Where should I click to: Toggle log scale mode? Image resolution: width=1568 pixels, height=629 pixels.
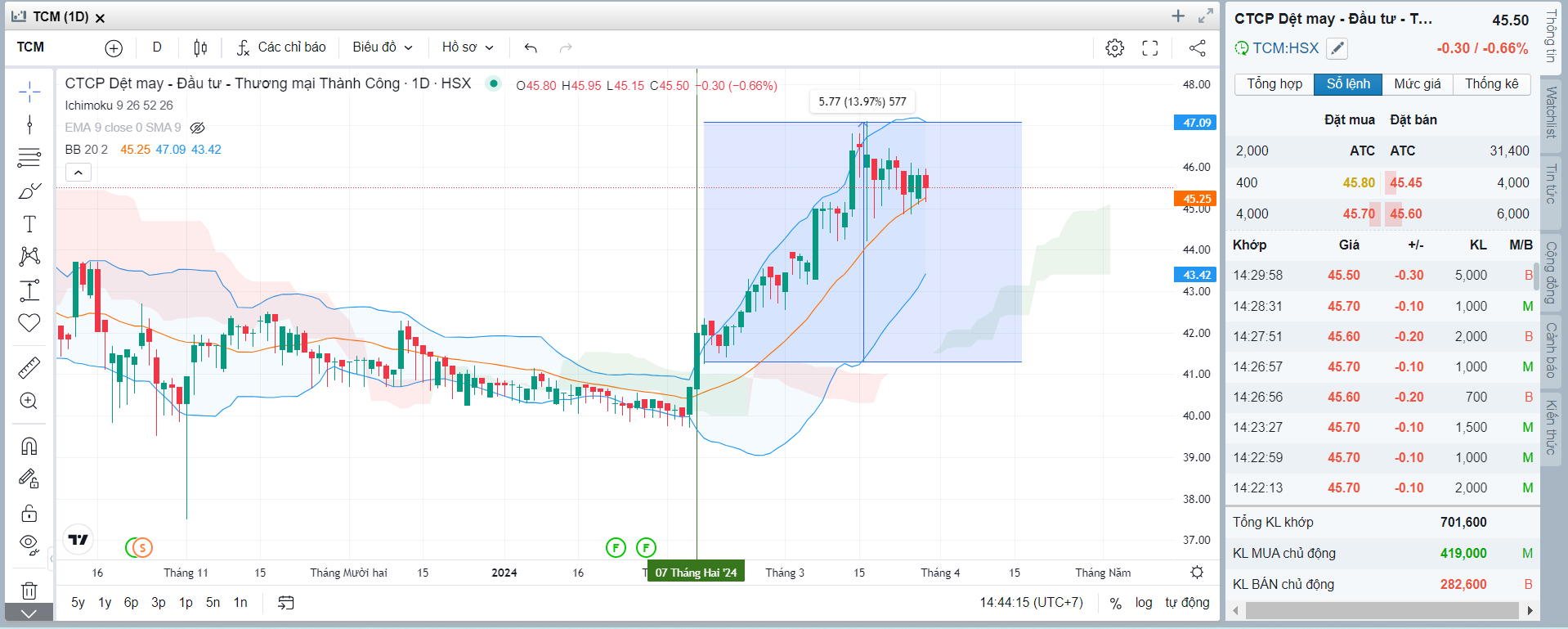[1144, 603]
